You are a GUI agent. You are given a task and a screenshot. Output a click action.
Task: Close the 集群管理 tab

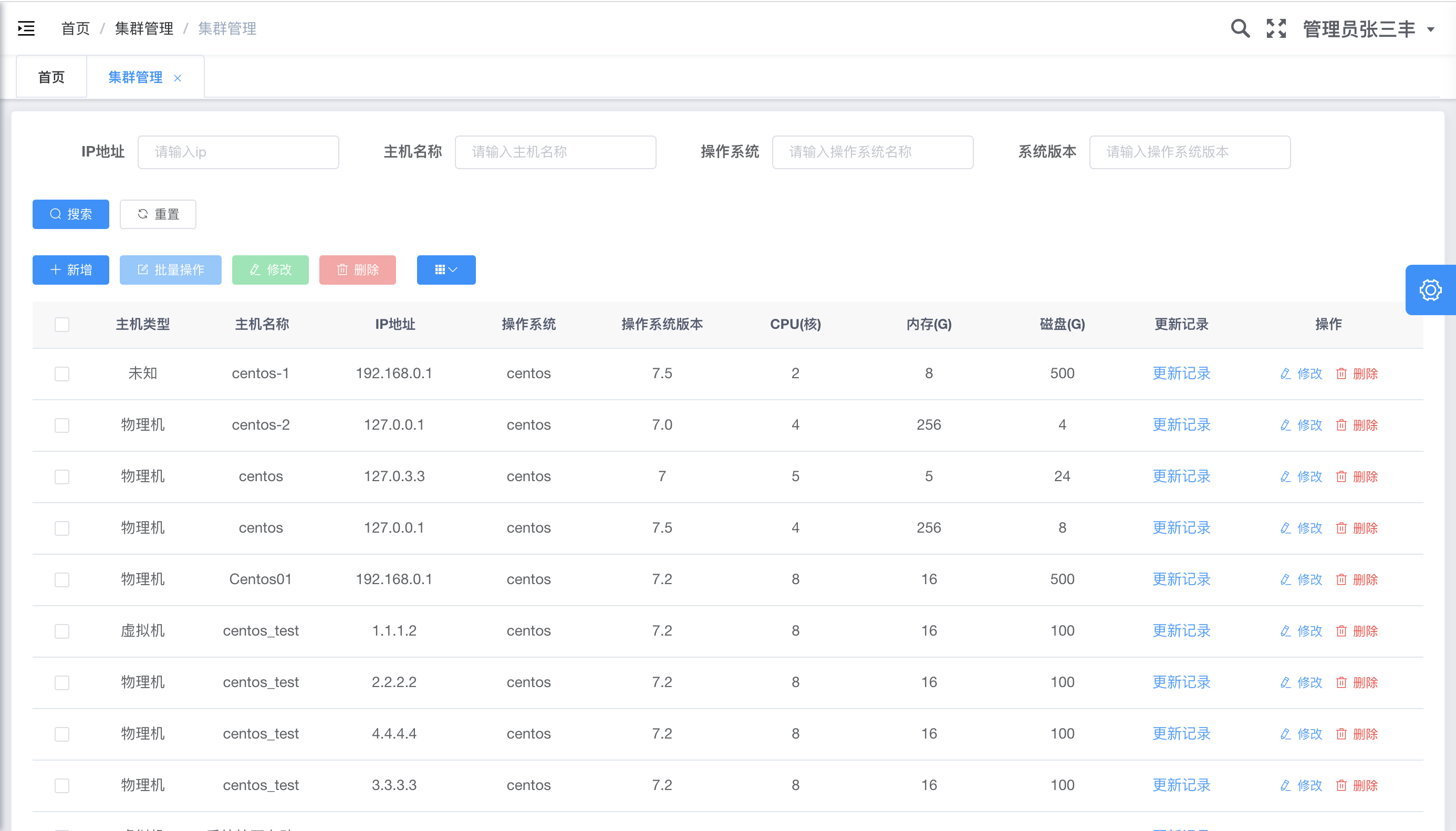click(x=178, y=78)
